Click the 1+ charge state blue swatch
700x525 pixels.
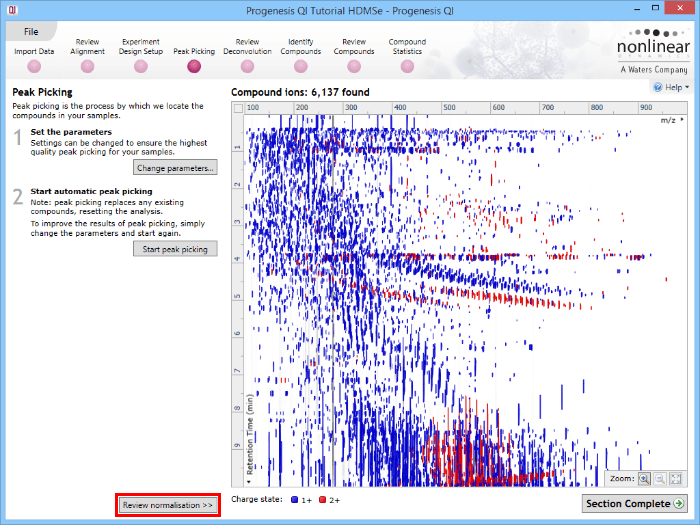point(295,500)
